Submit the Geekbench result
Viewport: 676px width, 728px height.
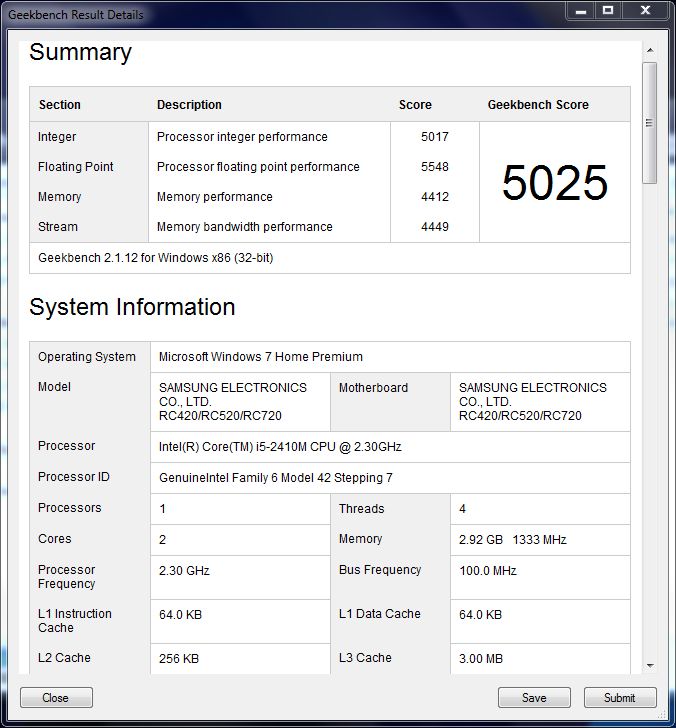point(620,697)
